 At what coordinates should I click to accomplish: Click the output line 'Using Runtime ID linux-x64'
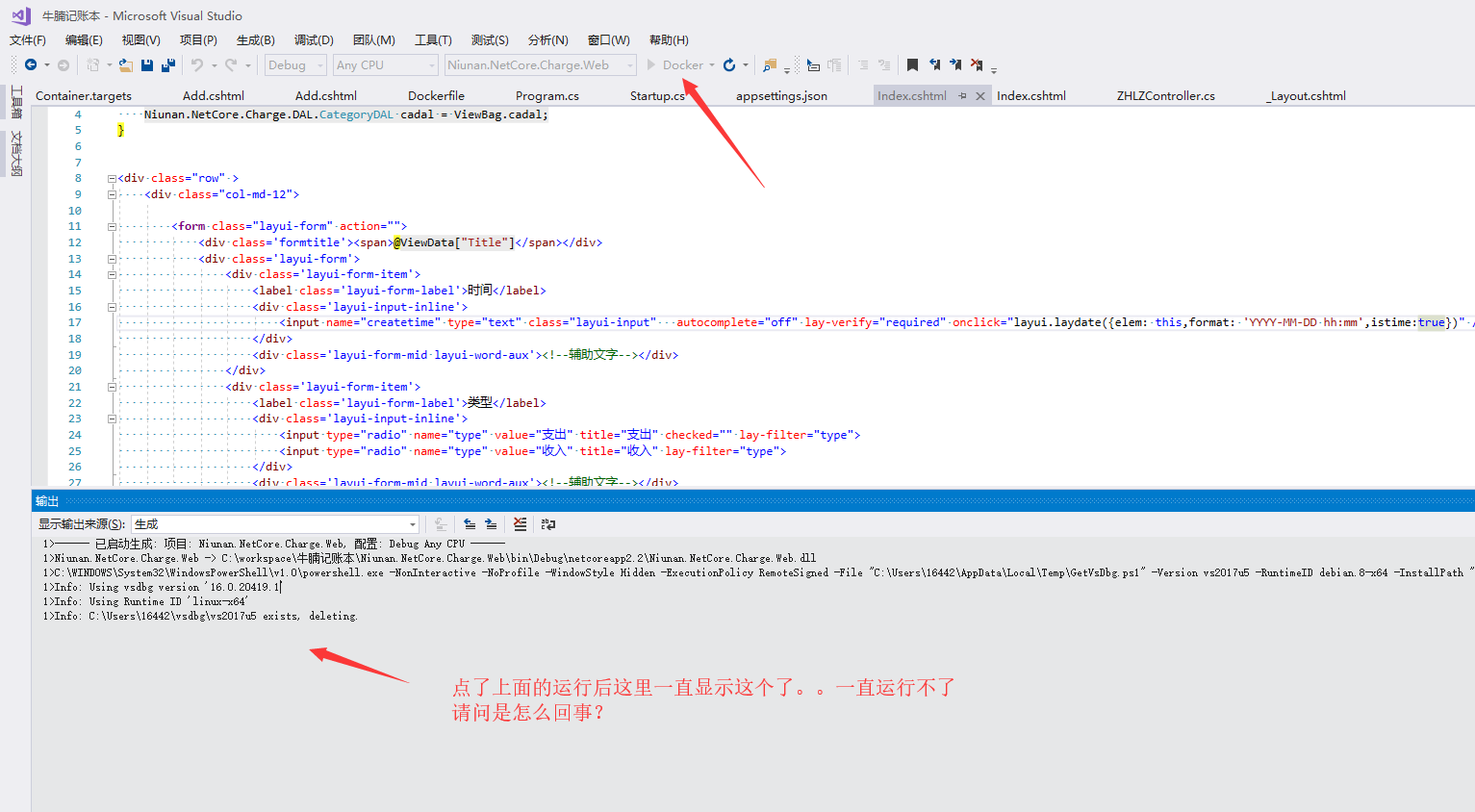tap(145, 601)
